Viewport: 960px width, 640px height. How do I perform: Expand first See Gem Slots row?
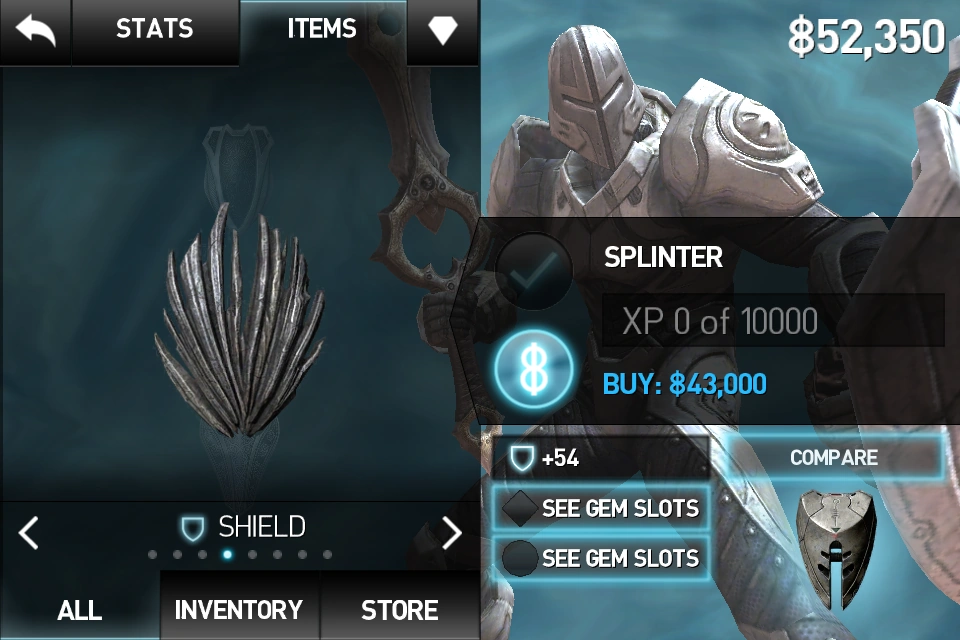[601, 508]
